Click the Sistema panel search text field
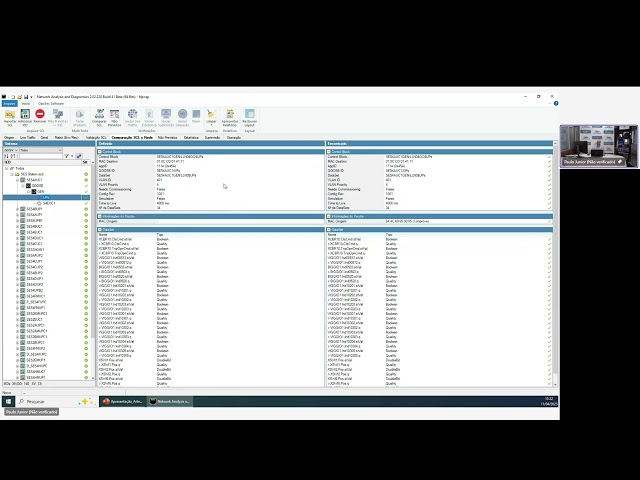The image size is (640, 480). click(41, 156)
